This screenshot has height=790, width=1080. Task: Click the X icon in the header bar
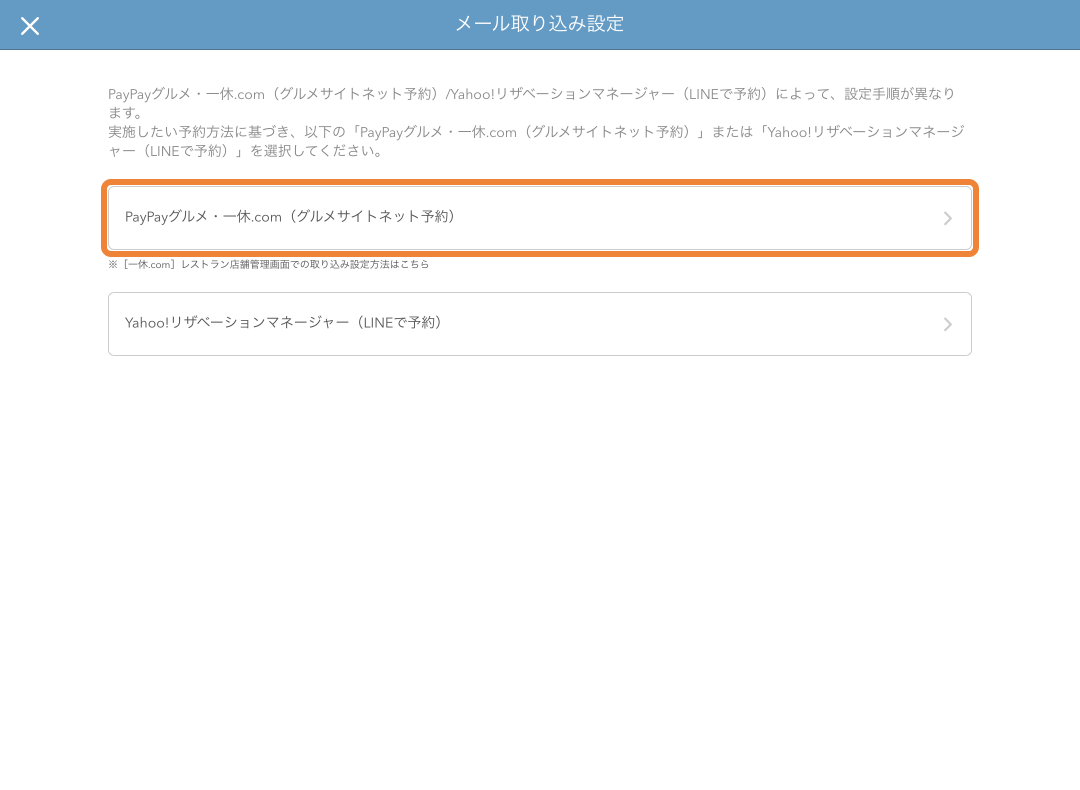click(30, 25)
